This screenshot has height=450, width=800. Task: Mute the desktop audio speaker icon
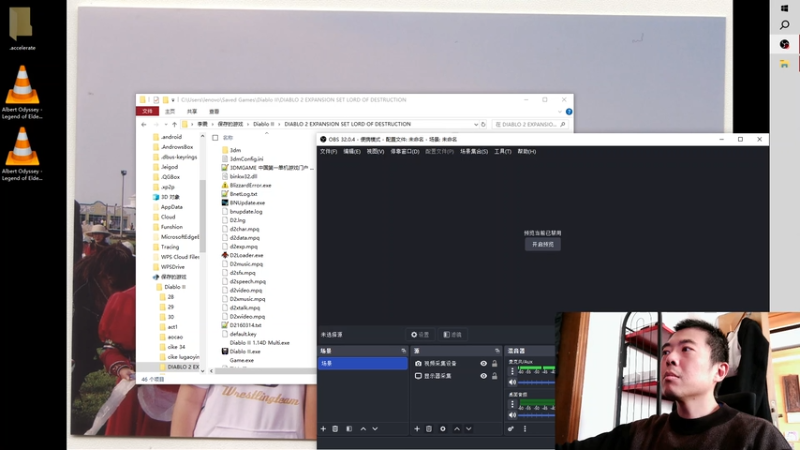(512, 415)
